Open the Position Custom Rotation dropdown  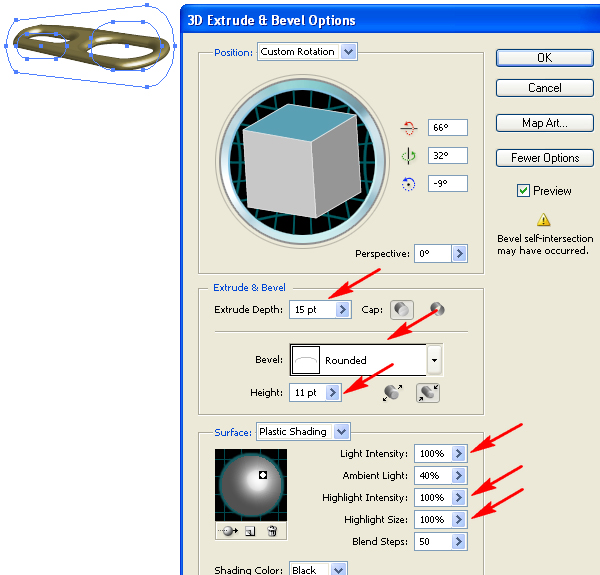[348, 52]
